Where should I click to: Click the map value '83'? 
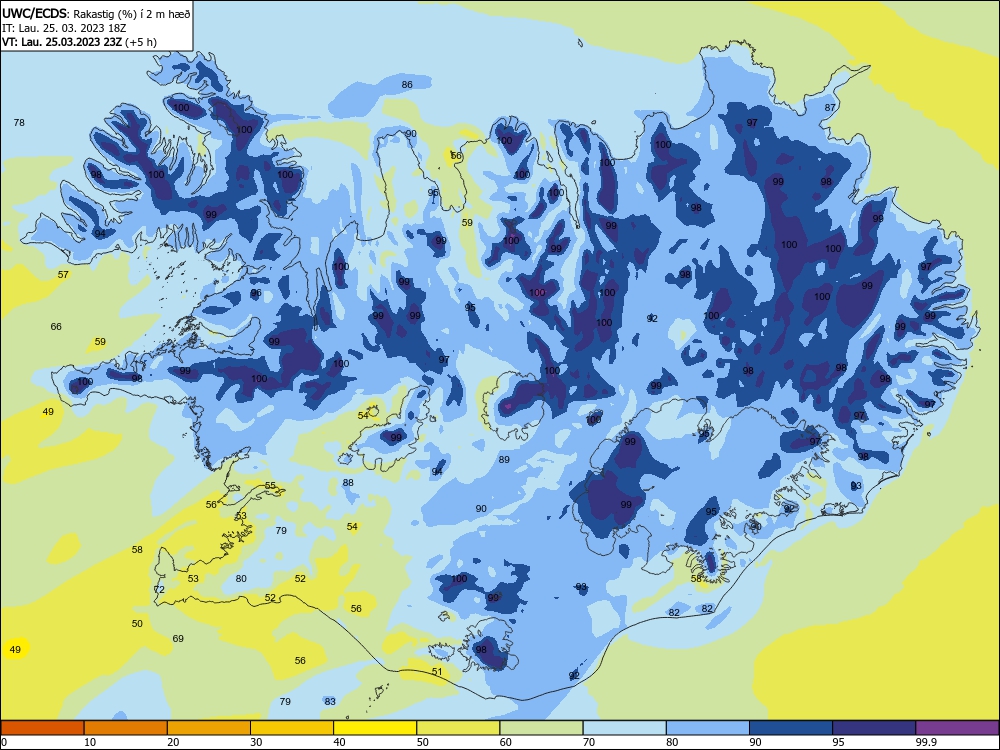pos(330,702)
